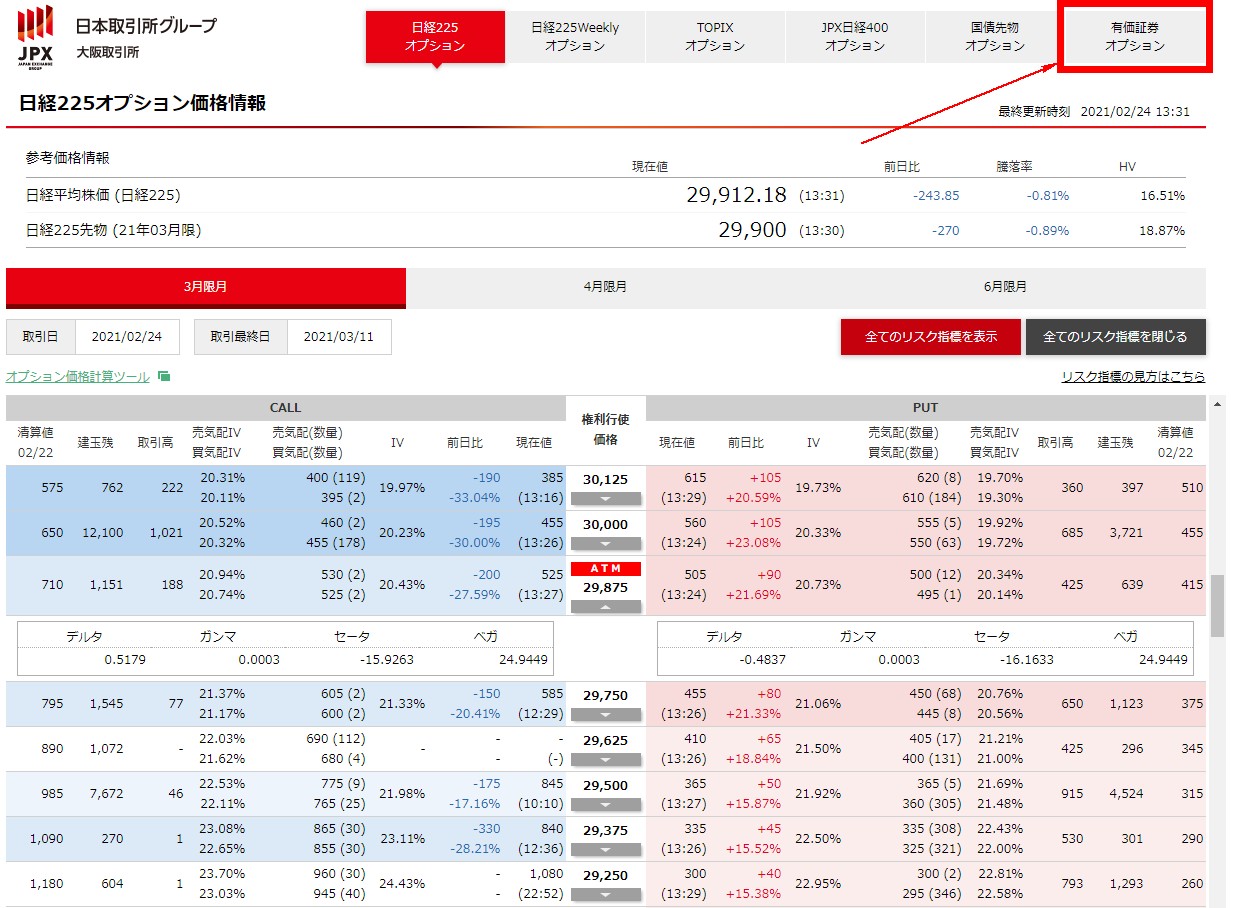1239x908 pixels.
Task: Click the put delta value -0.4837
Action: click(x=762, y=660)
